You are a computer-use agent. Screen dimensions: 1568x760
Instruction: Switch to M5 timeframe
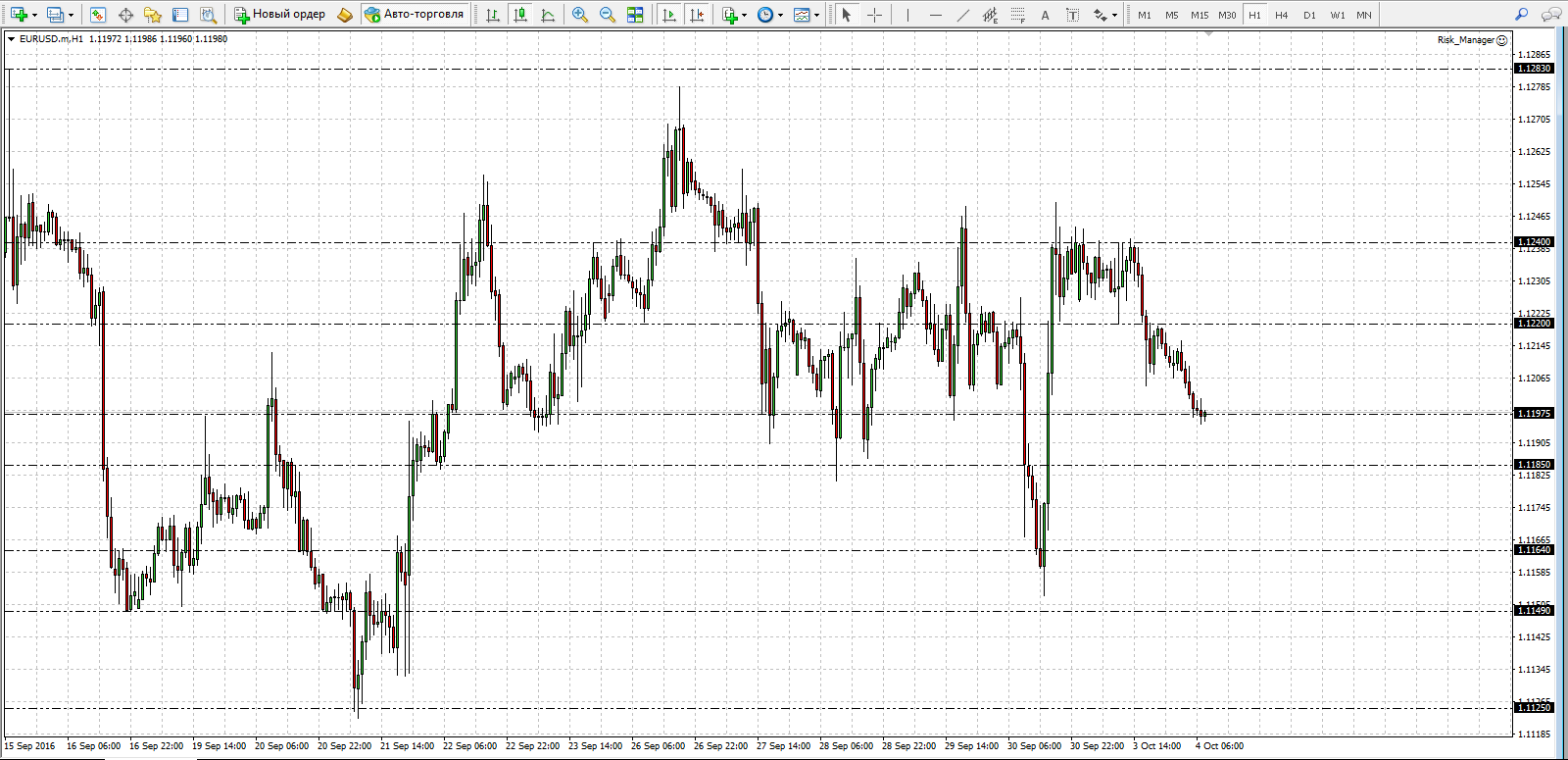(1172, 15)
